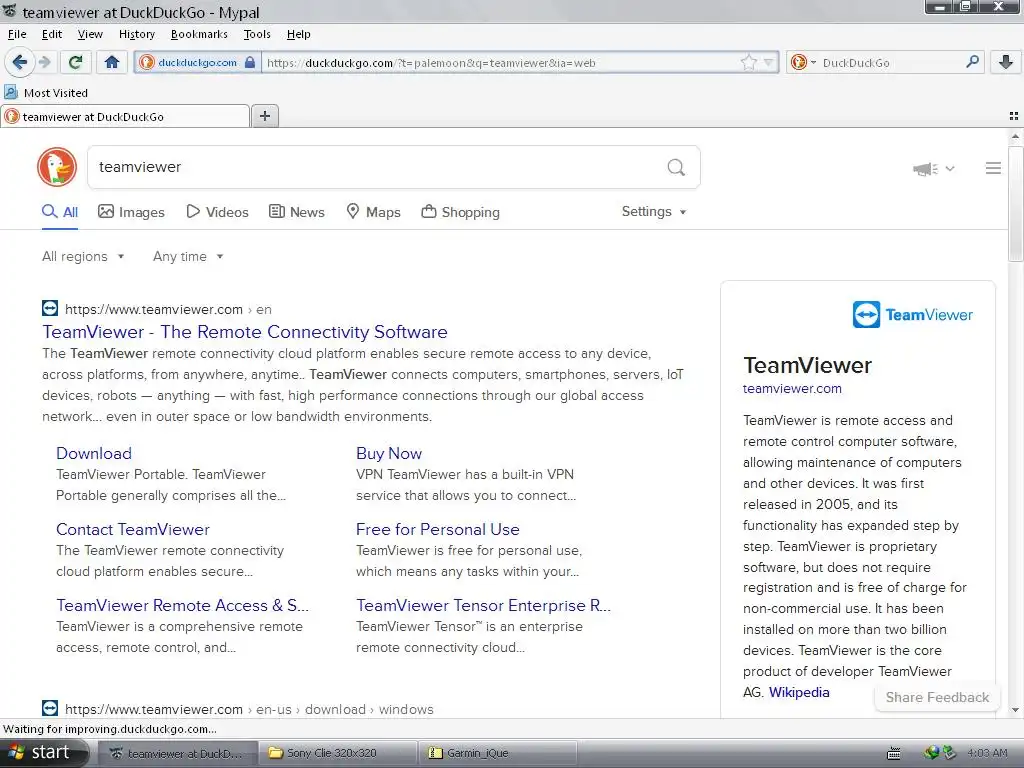Open teamviewer.com link in info panel
This screenshot has width=1024, height=768.
(792, 389)
